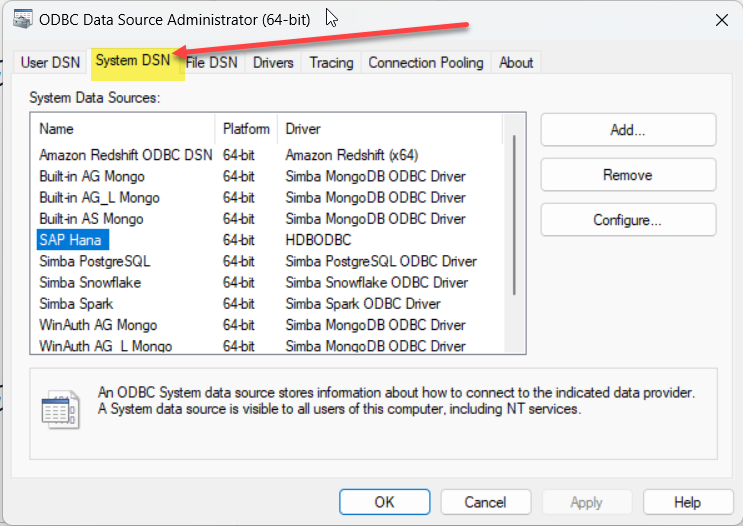Select the Connection Pooling tab
The width and height of the screenshot is (743, 526).
425,62
